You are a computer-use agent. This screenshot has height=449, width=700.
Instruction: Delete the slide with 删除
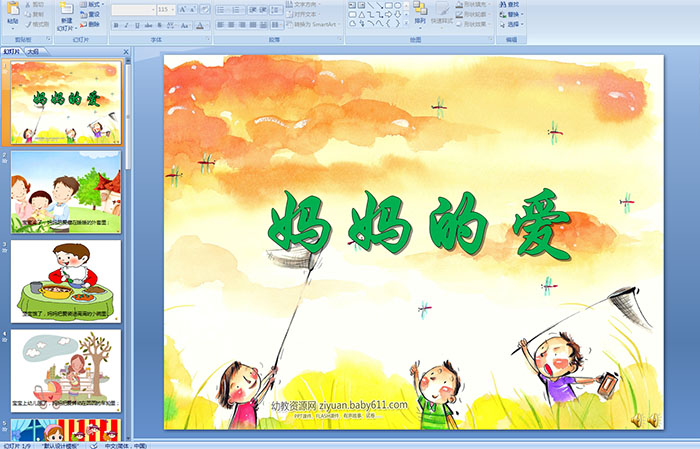click(90, 25)
